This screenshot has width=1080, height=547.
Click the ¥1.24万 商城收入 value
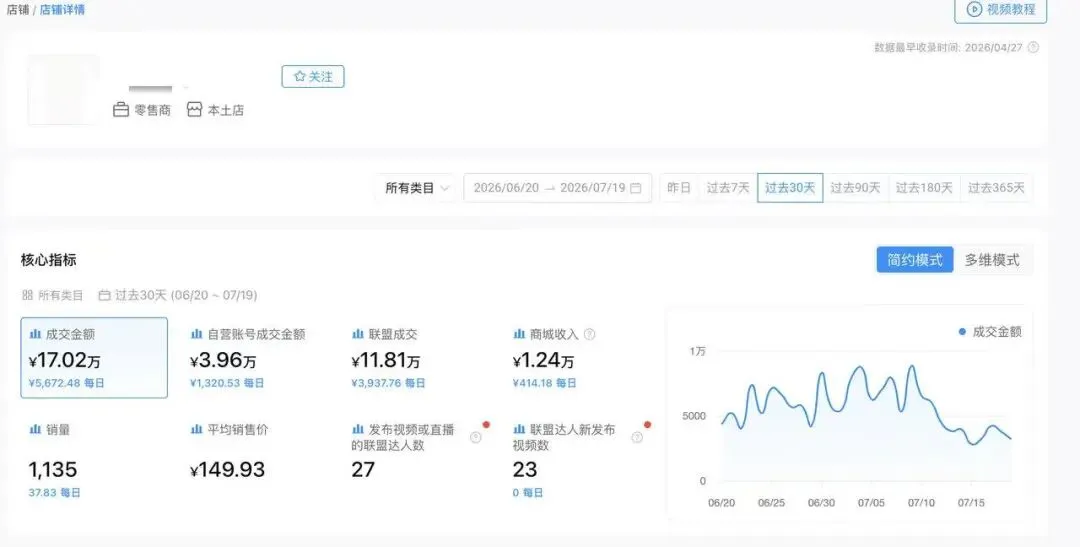(543, 360)
